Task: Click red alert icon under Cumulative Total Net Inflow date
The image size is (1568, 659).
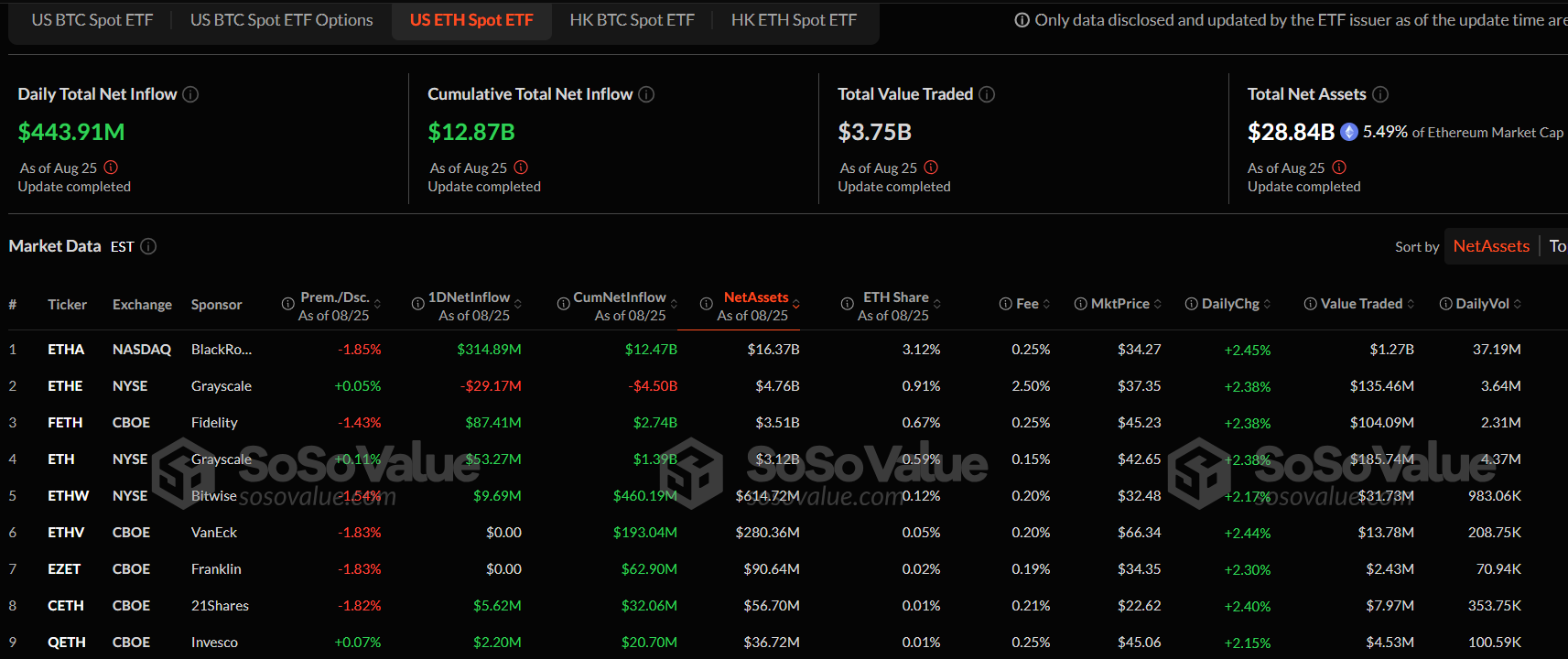Action: pos(521,167)
